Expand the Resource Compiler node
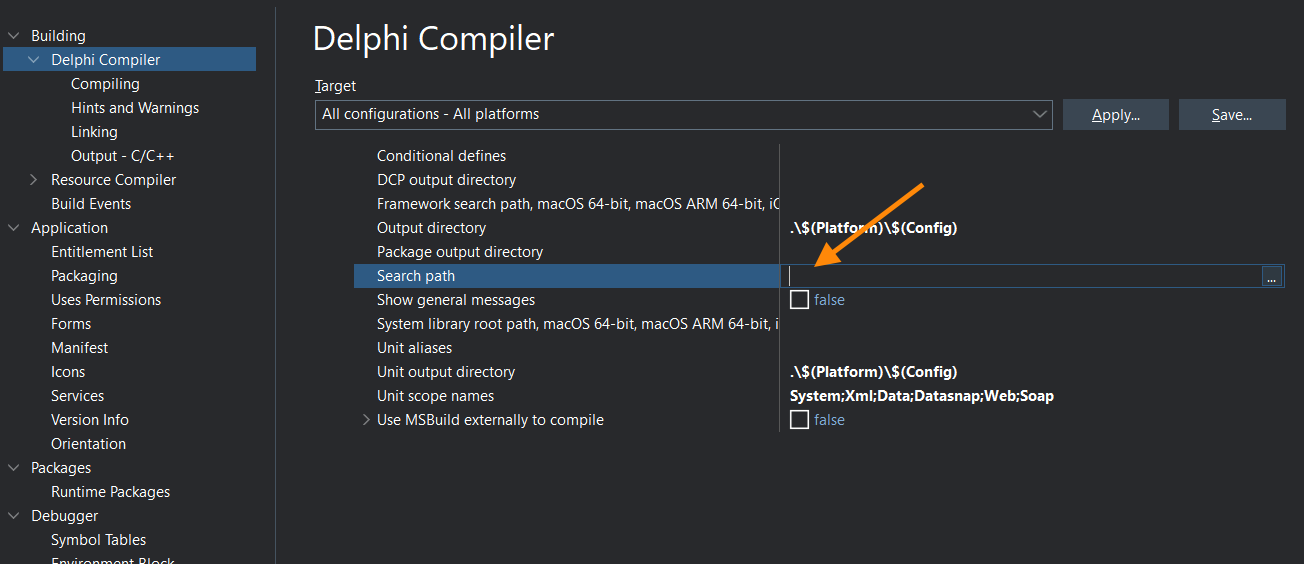Image resolution: width=1304 pixels, height=564 pixels. pyautogui.click(x=34, y=180)
